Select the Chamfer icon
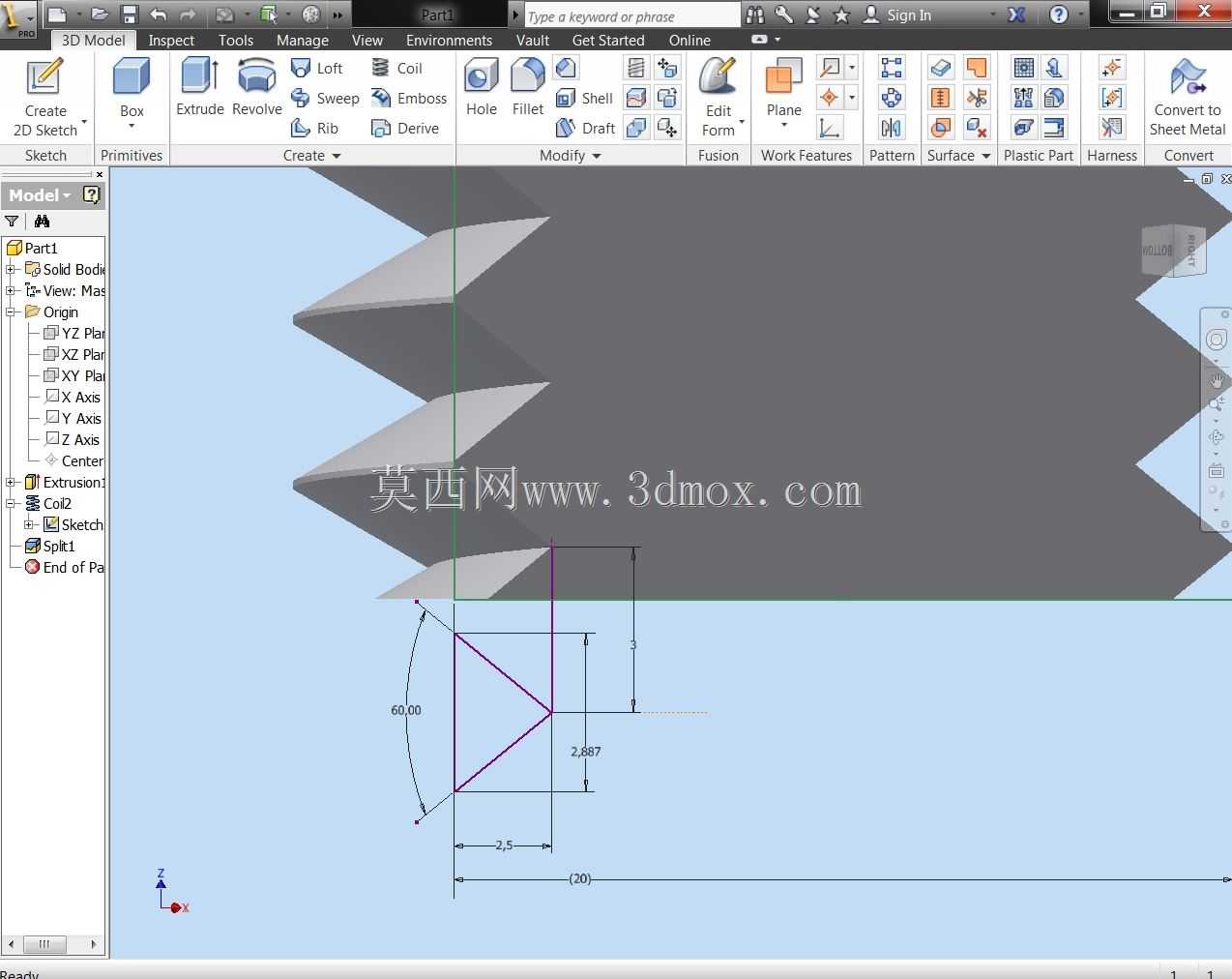This screenshot has width=1232, height=979. coord(567,68)
